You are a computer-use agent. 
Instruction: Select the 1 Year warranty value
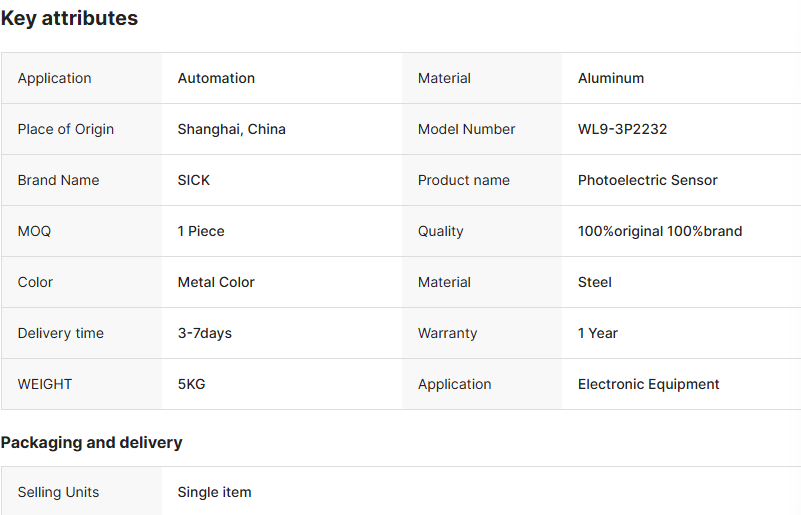597,333
